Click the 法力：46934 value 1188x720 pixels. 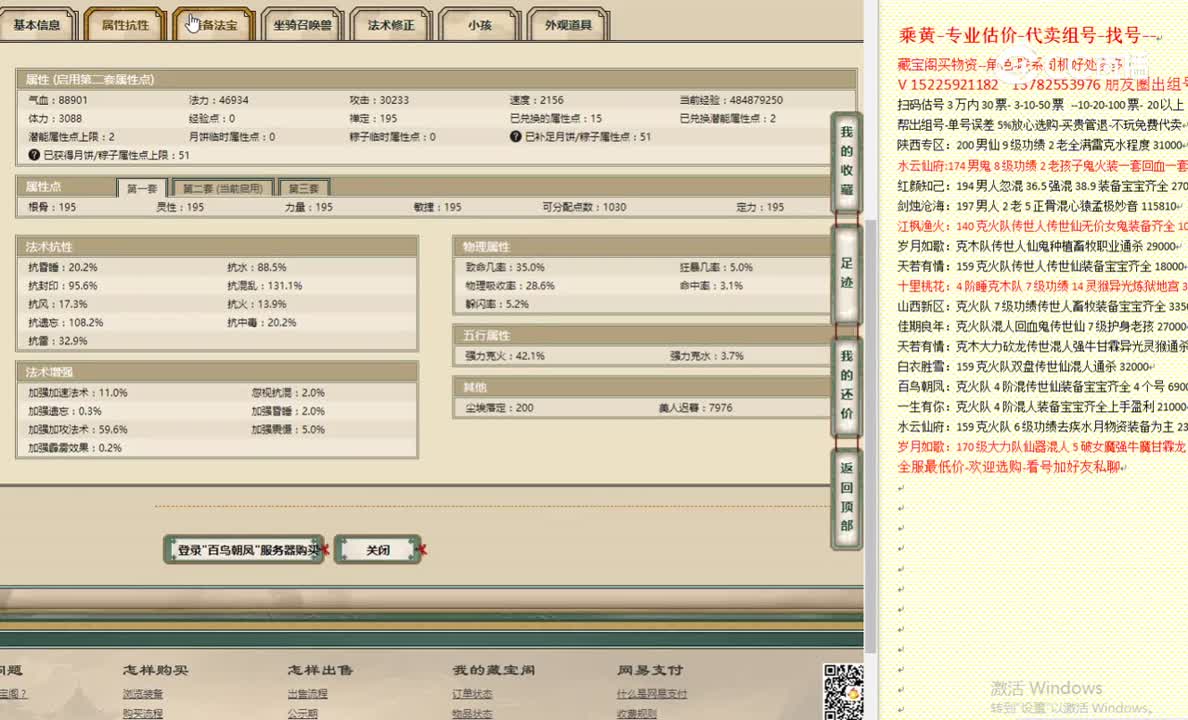tap(218, 100)
